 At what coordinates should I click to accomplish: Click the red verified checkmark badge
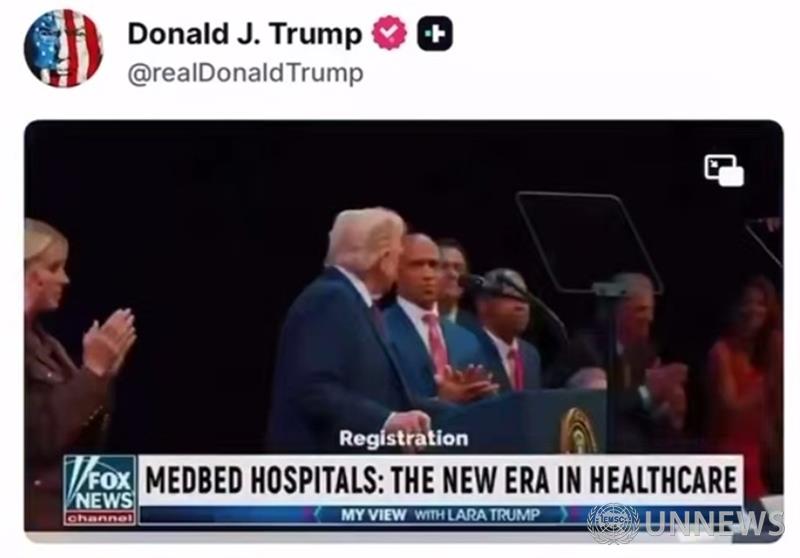click(x=389, y=33)
